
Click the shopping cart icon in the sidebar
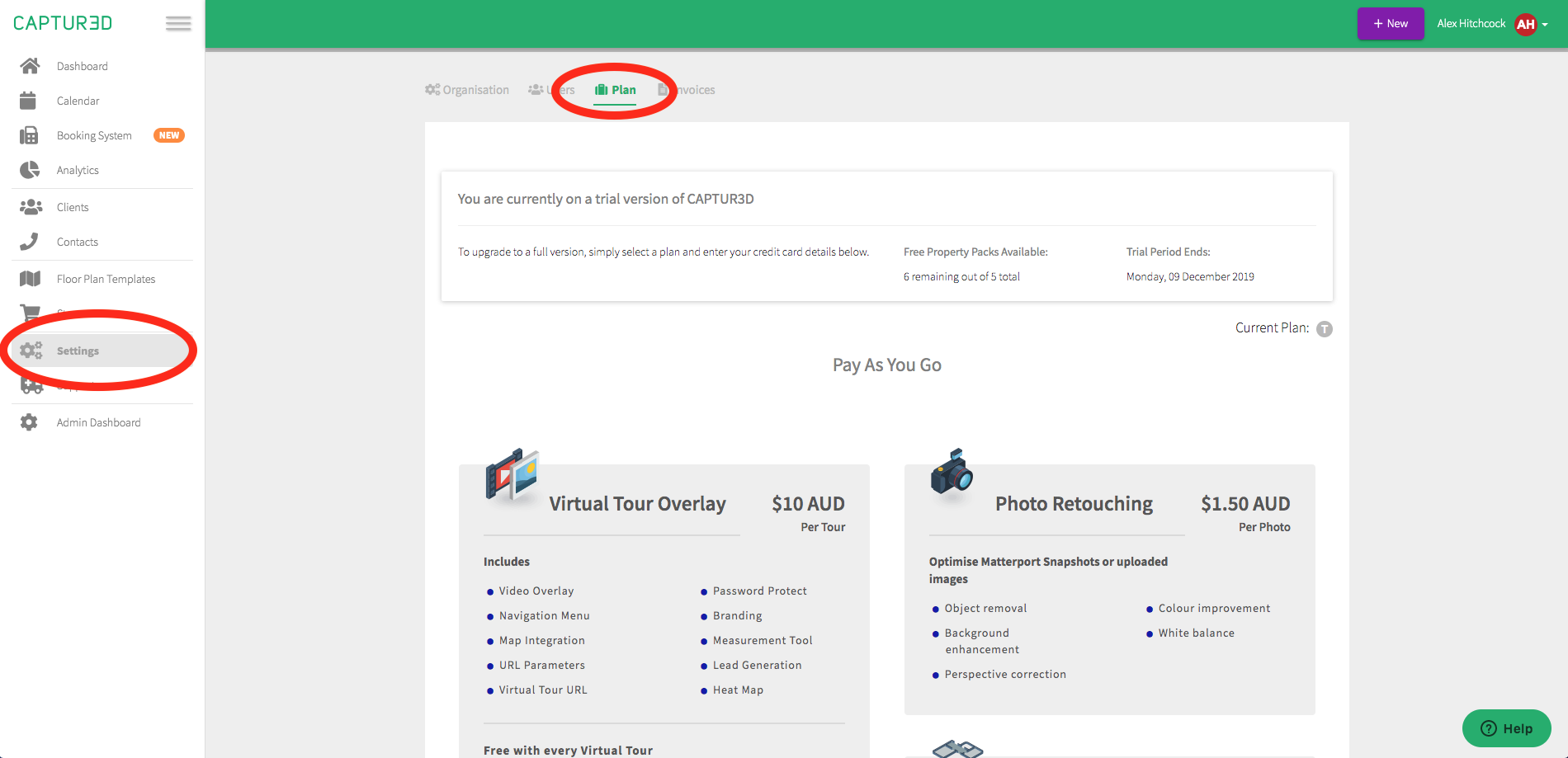click(30, 313)
